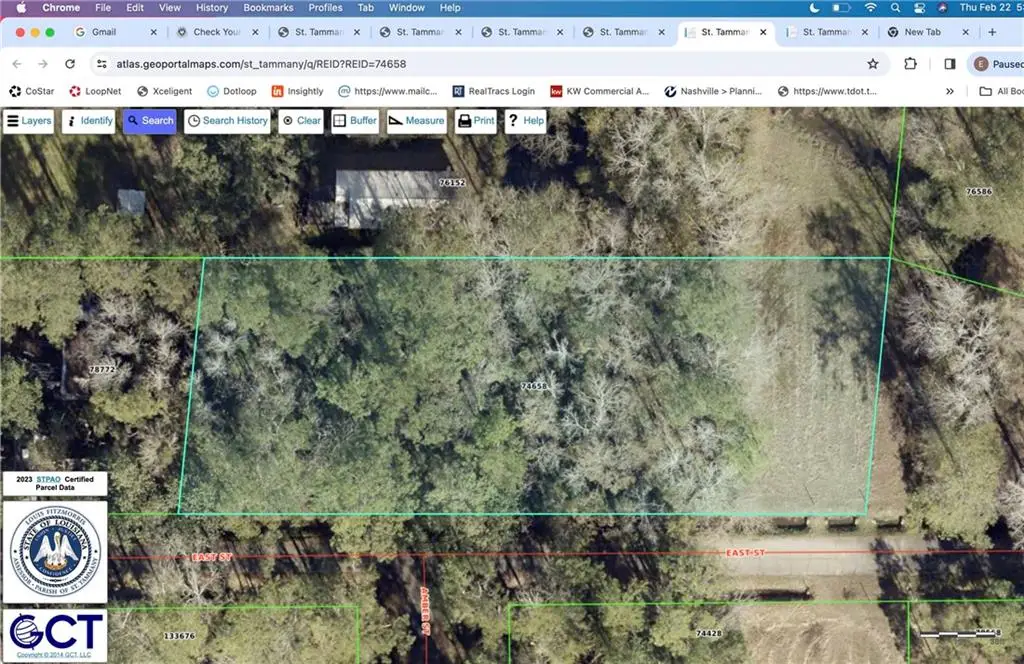
Task: Bookmark this page with the star icon
Action: click(873, 64)
